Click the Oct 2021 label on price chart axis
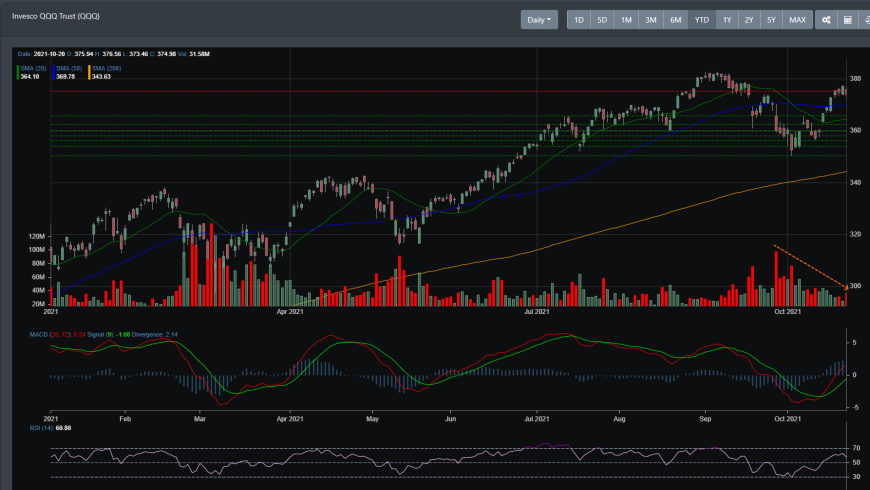The height and width of the screenshot is (490, 870). point(787,312)
